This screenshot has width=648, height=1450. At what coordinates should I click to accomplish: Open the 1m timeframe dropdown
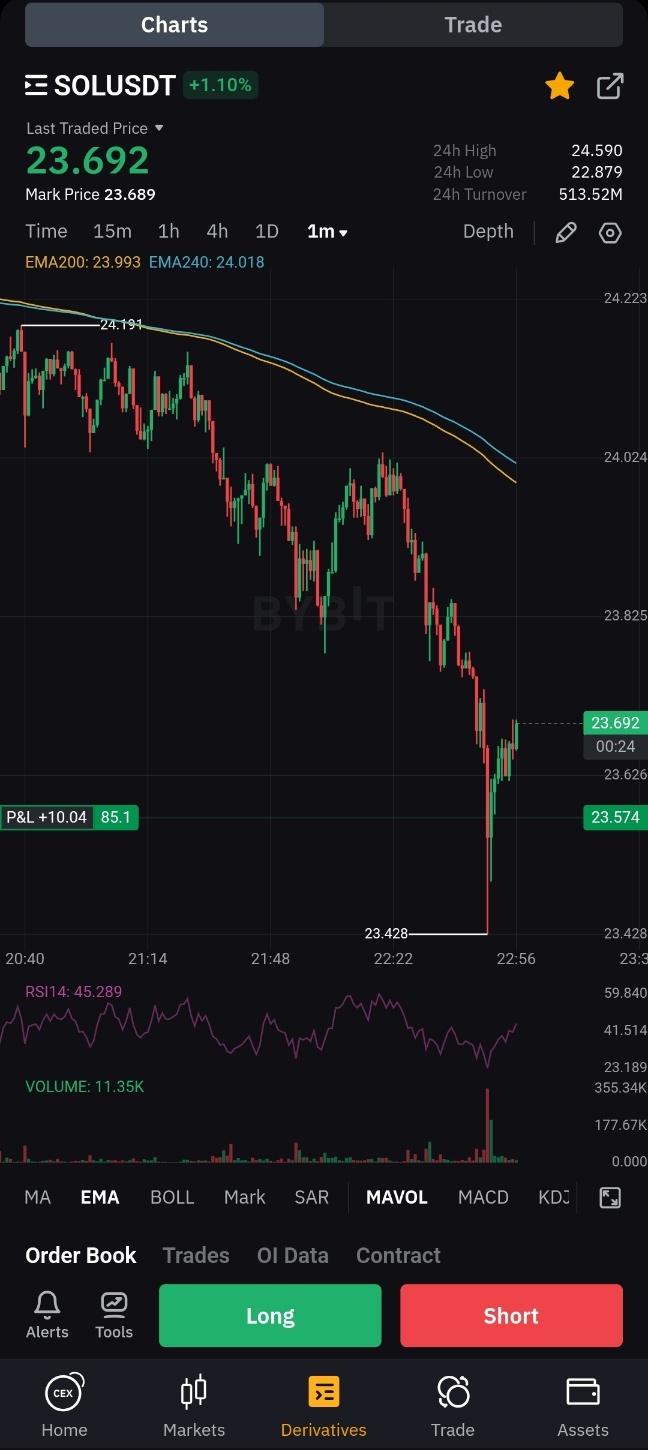point(327,231)
